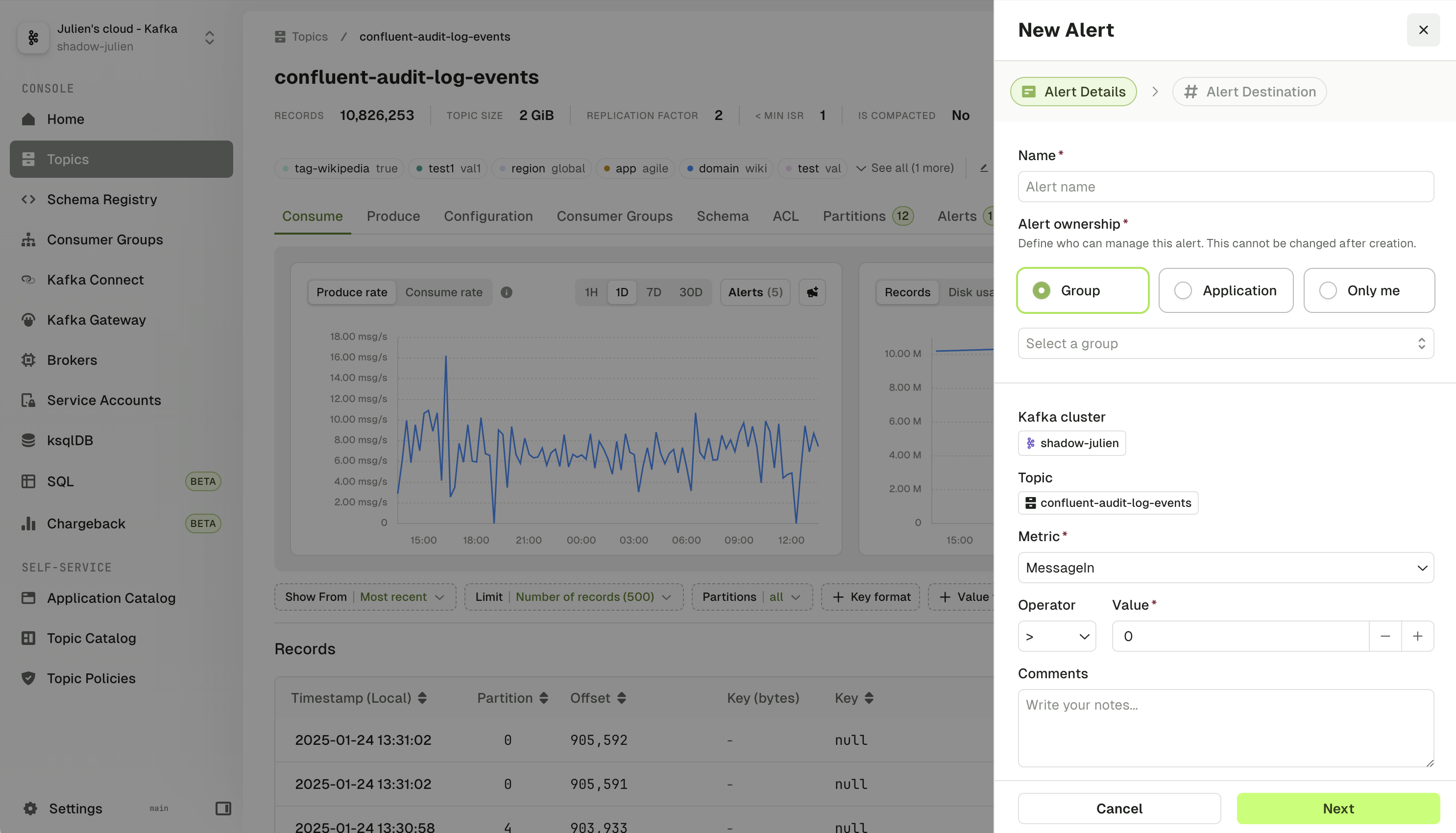Open the Select a group dropdown

[x=1225, y=343]
